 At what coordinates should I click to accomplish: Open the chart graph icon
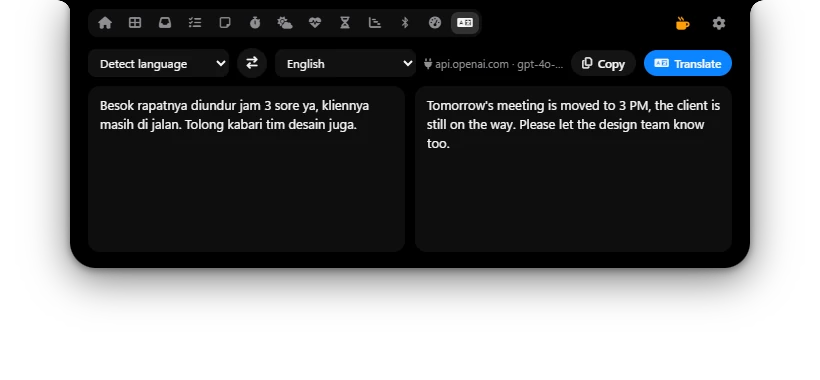point(374,23)
